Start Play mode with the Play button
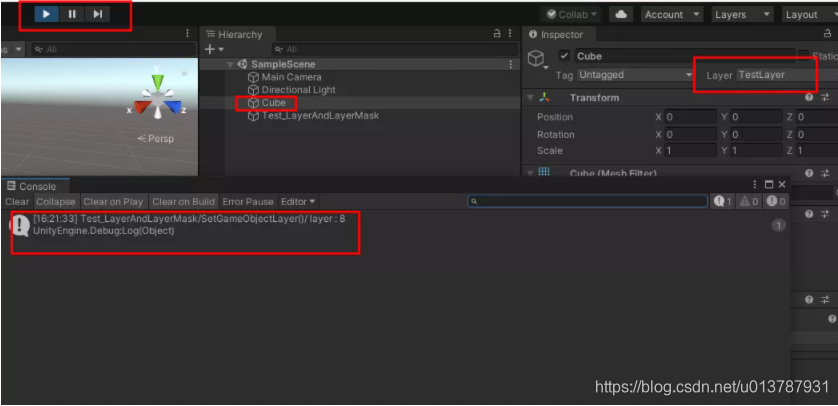This screenshot has height=406, width=838. (46, 14)
